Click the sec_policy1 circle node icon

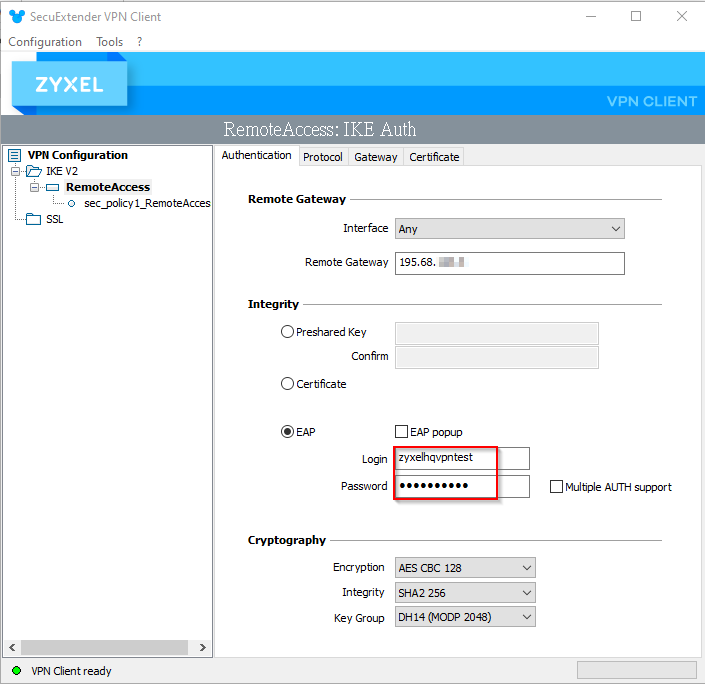pyautogui.click(x=71, y=204)
